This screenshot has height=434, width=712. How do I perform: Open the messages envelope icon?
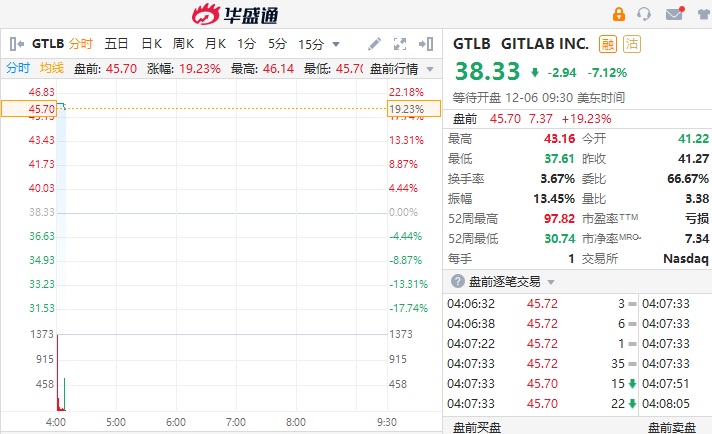[674, 14]
